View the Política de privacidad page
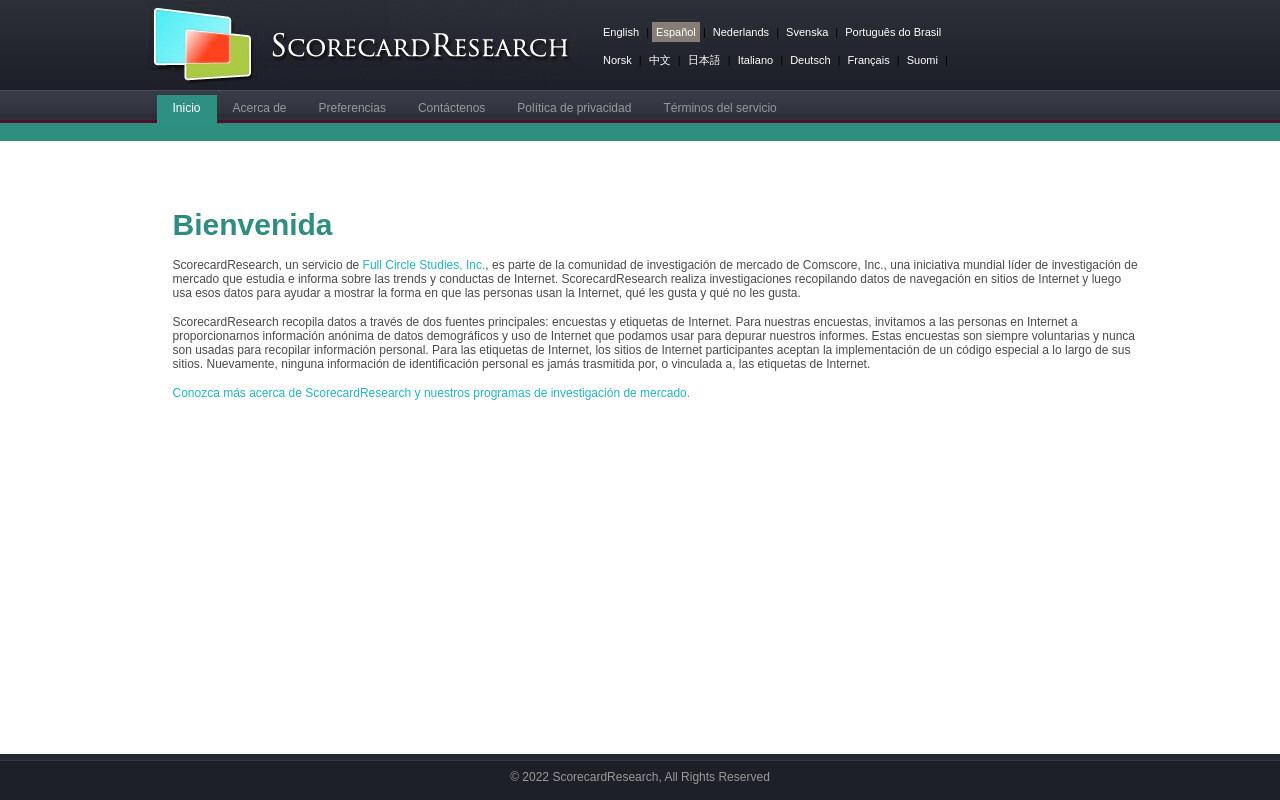 574,108
